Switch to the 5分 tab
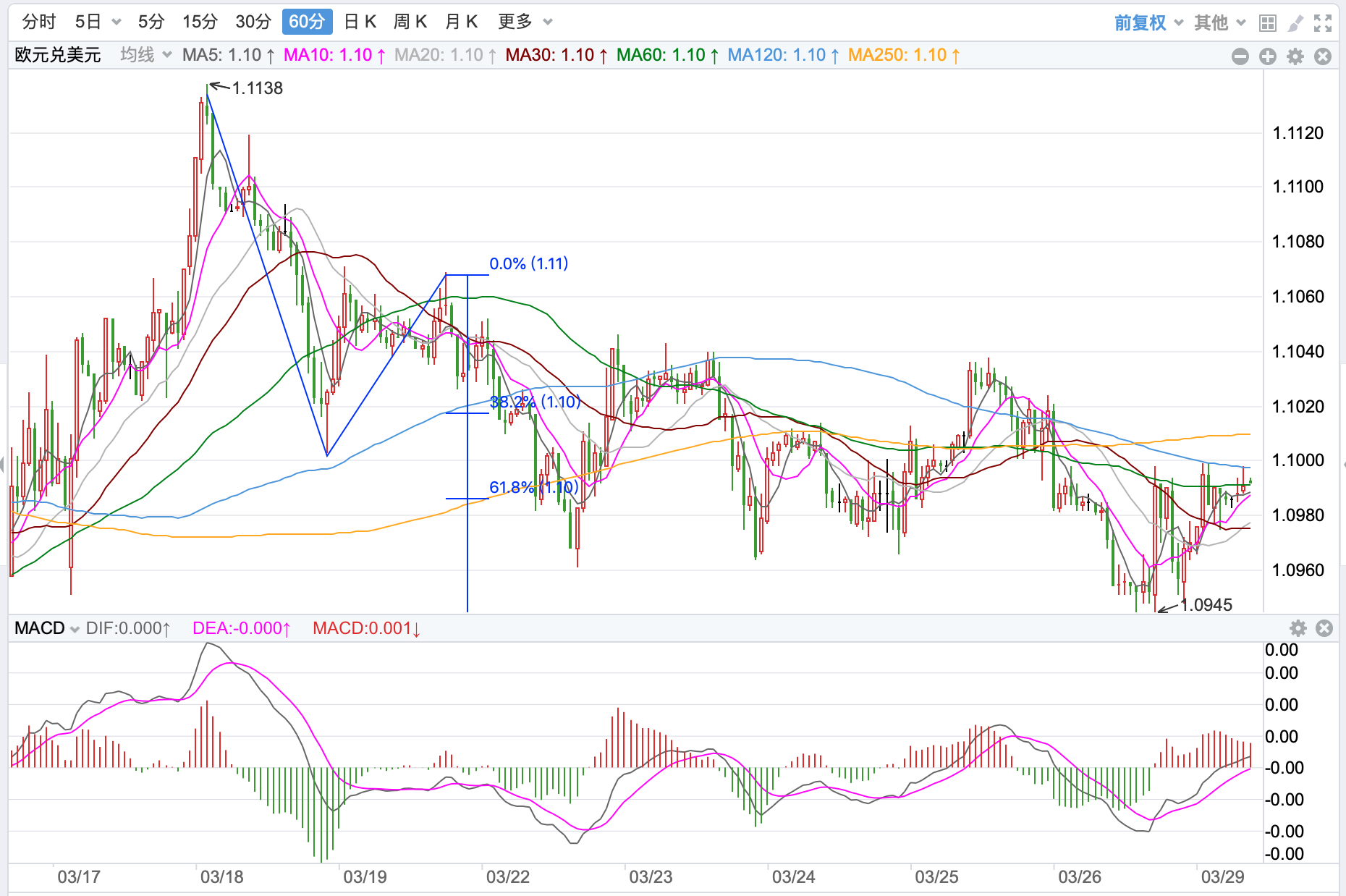Viewport: 1346px width, 896px height. pos(151,22)
